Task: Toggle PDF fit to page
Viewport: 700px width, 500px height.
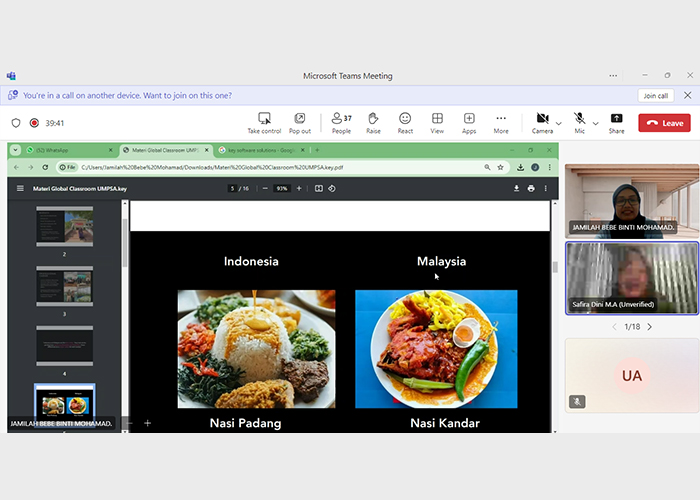Action: point(318,188)
